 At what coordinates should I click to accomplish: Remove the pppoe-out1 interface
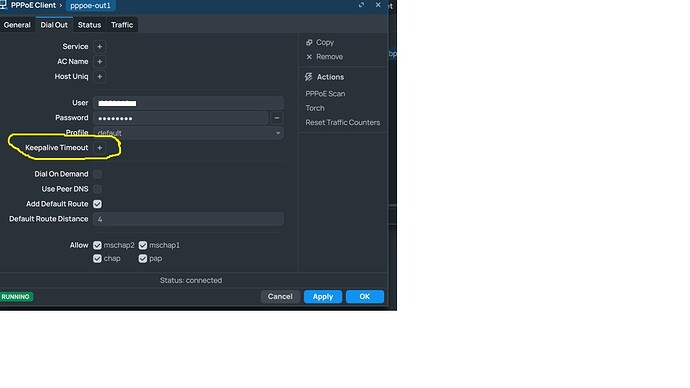click(x=324, y=57)
